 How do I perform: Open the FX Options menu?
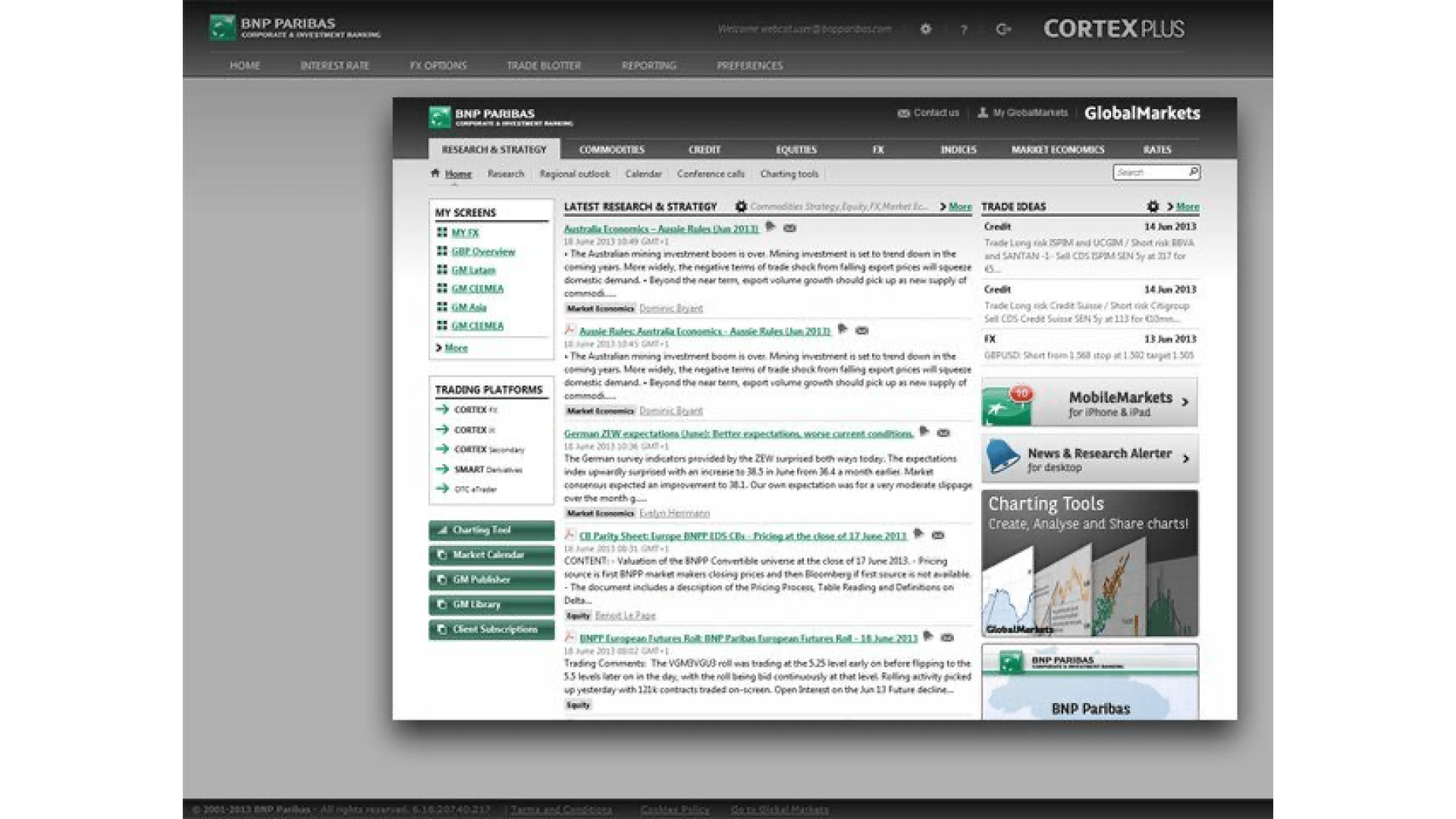[438, 65]
